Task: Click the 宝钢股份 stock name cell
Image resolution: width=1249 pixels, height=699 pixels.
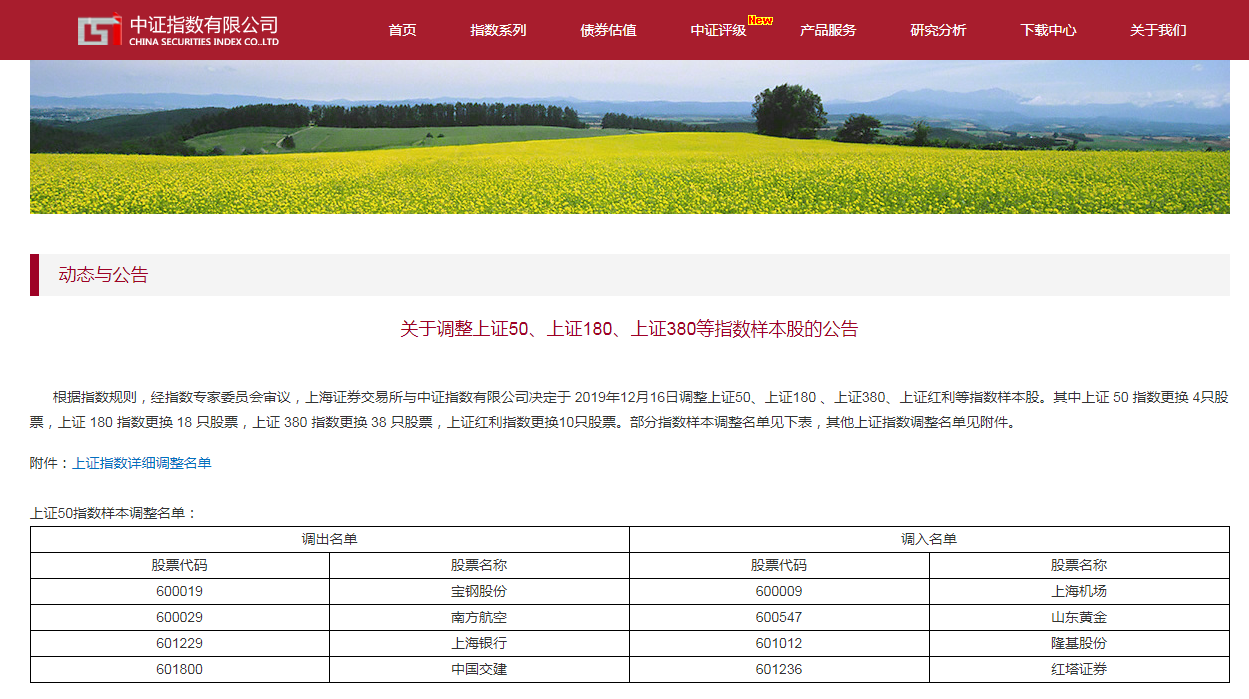Action: click(x=479, y=591)
